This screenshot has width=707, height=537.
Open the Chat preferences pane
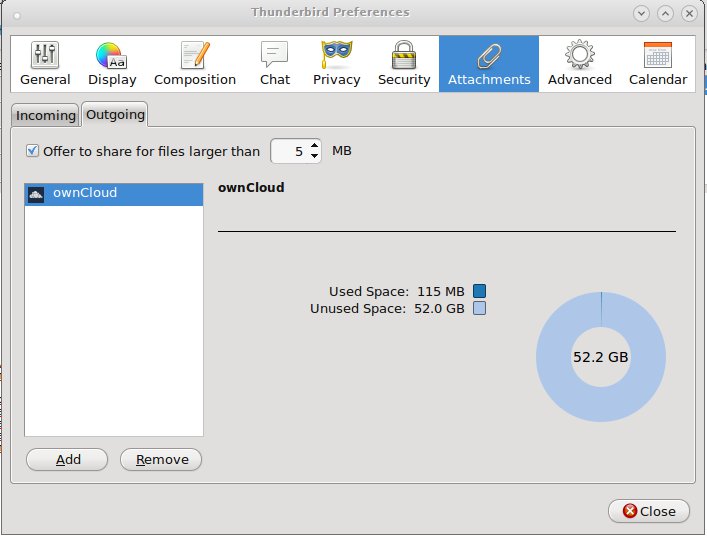click(x=275, y=64)
